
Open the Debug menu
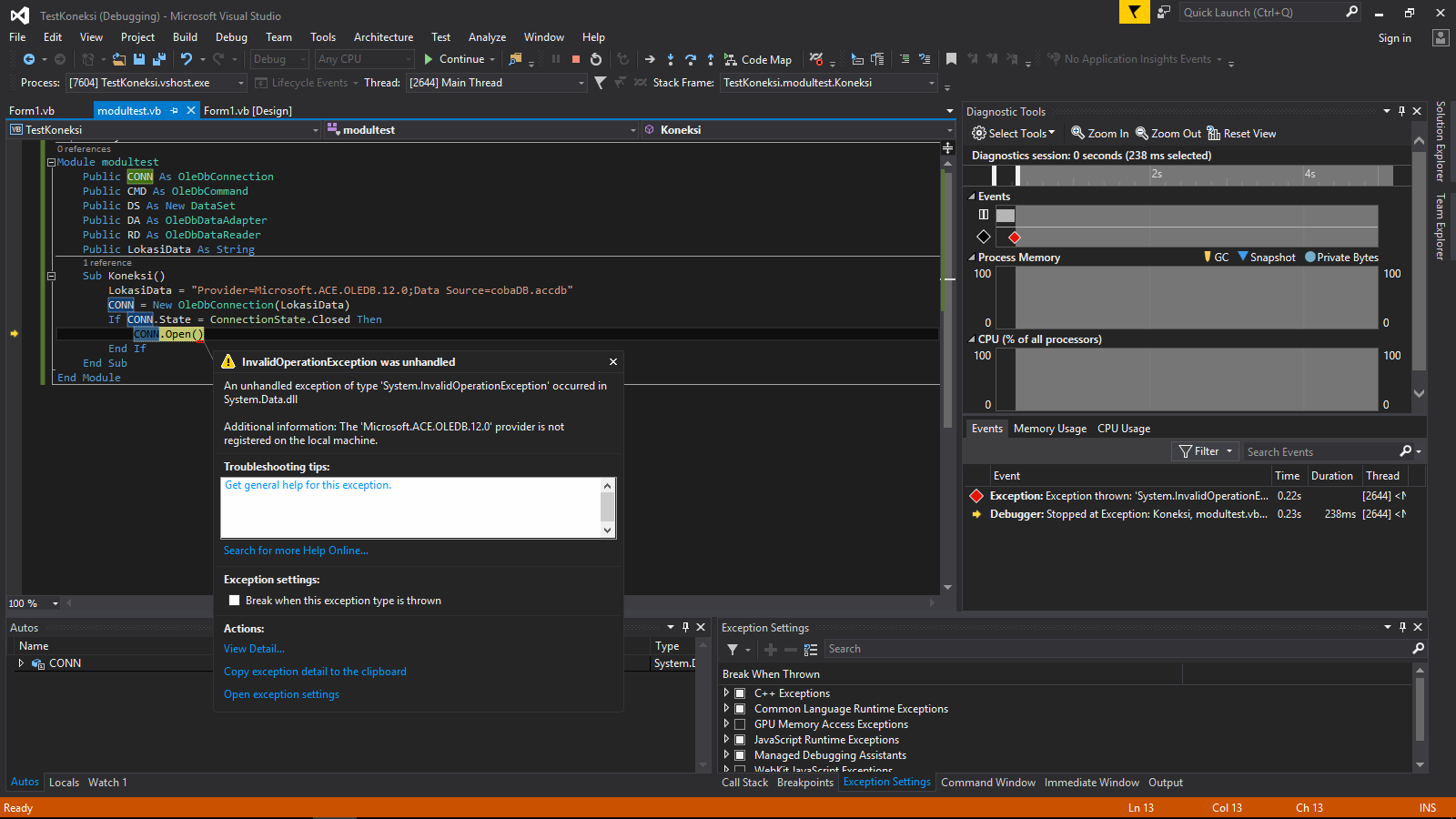[x=231, y=37]
